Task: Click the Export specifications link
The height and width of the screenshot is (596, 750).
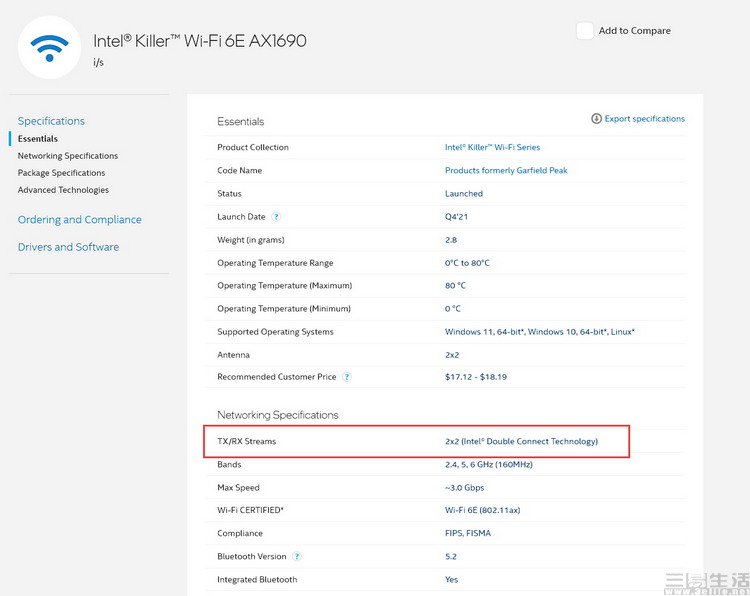Action: [x=644, y=119]
